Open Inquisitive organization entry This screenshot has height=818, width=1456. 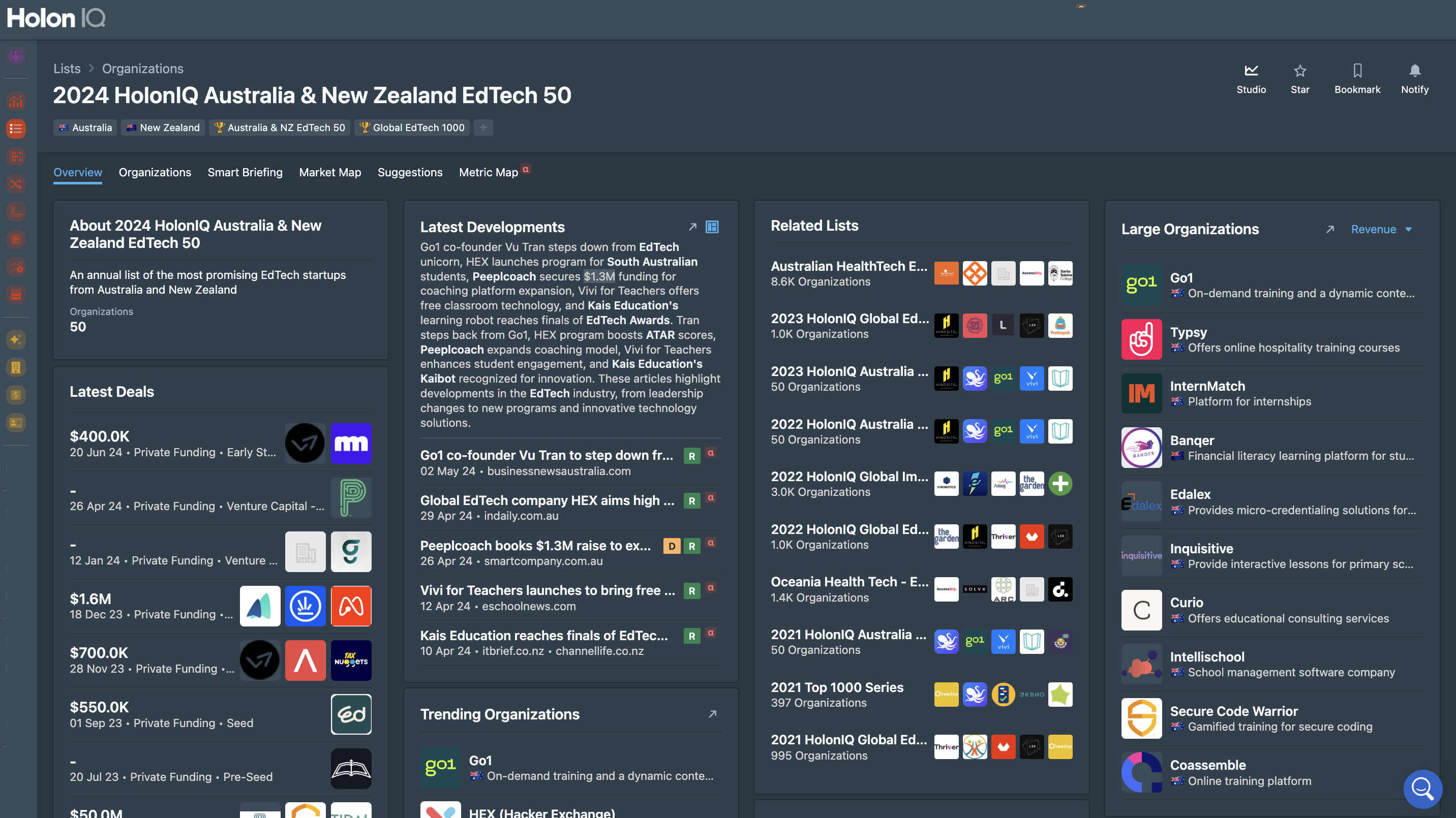(x=1272, y=556)
